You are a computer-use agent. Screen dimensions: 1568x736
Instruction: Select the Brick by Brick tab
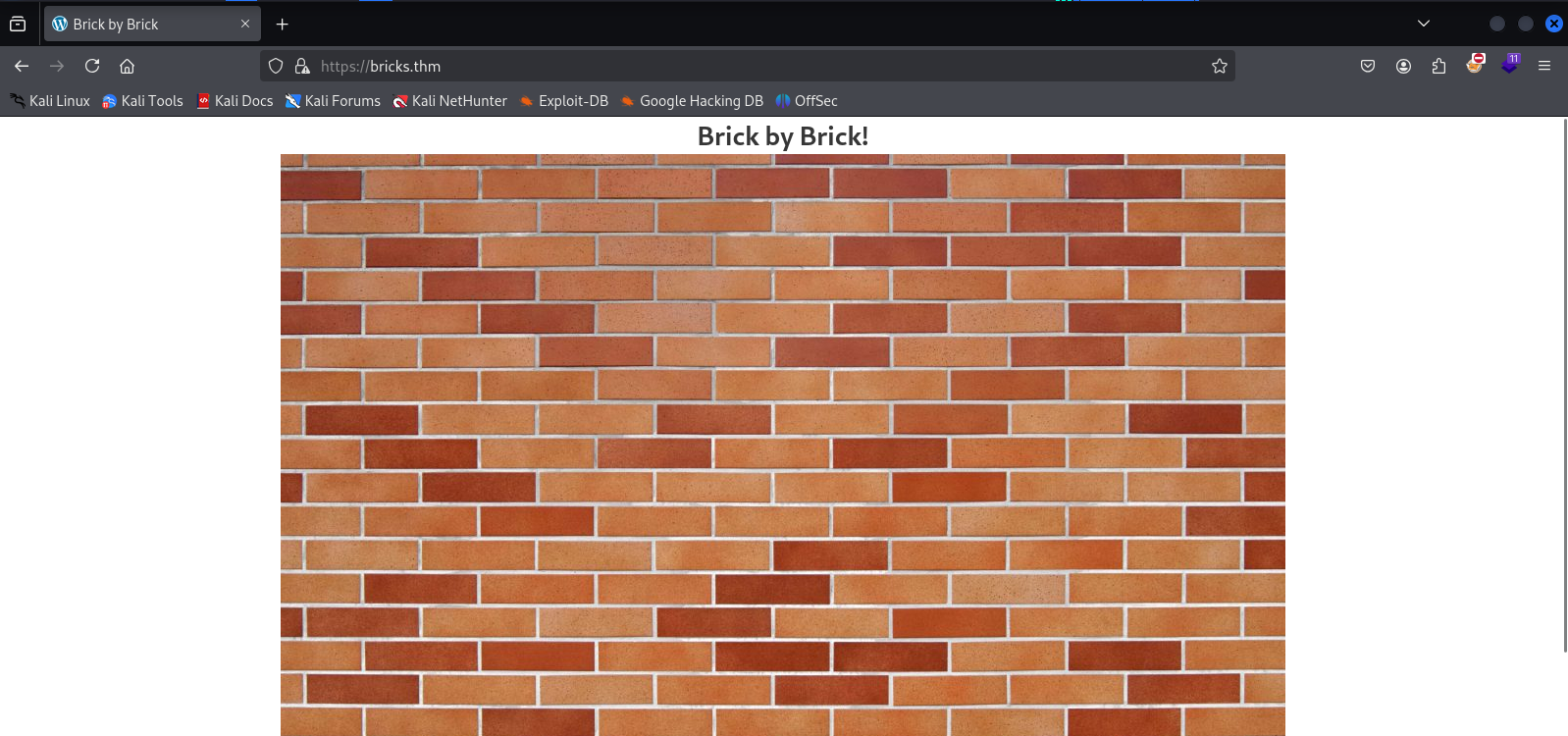click(152, 24)
